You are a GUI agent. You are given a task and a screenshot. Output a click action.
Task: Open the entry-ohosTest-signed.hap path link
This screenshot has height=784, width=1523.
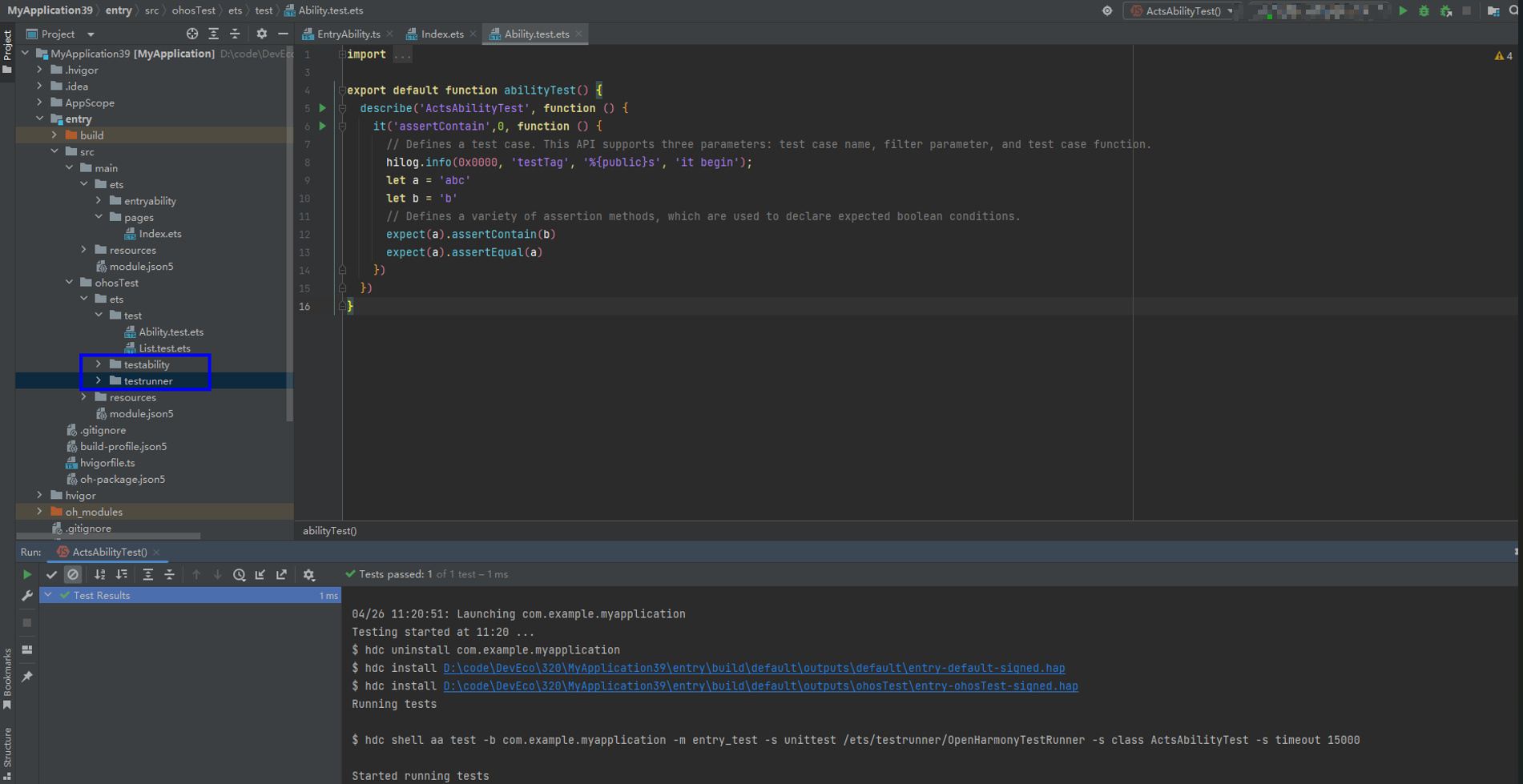[x=759, y=686]
